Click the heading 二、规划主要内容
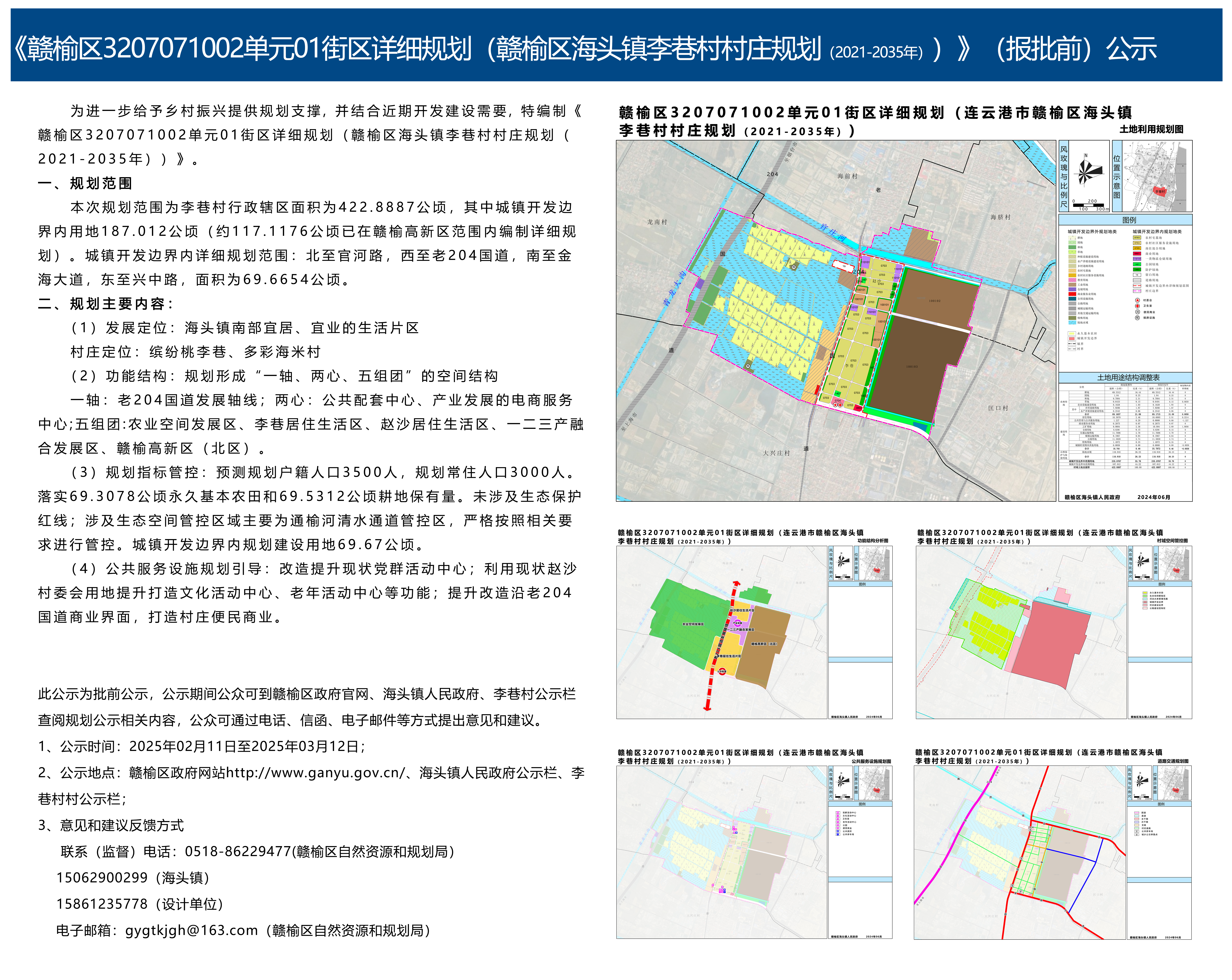 coord(106,304)
